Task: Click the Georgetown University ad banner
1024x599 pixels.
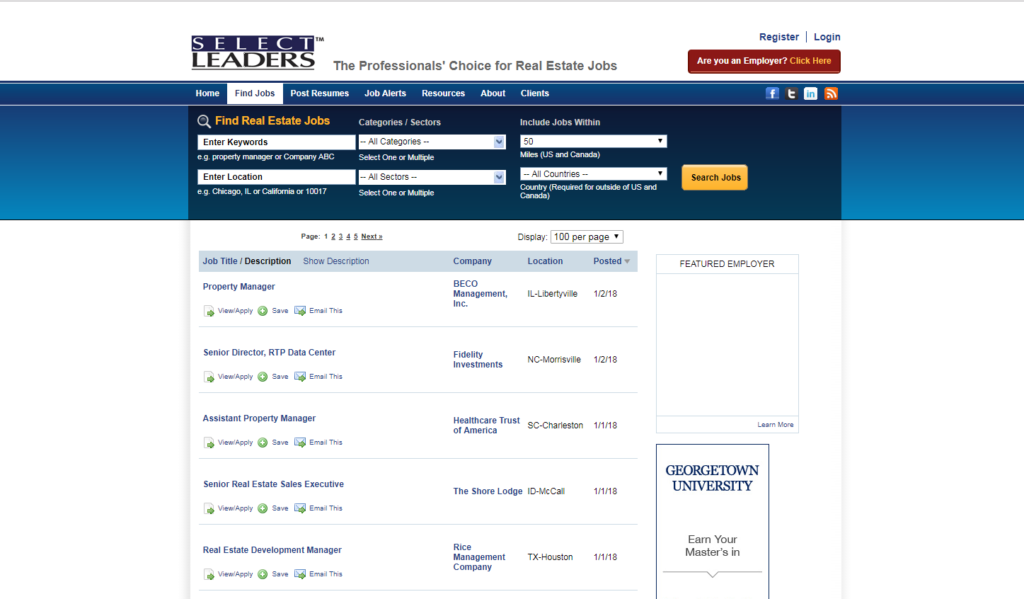Action: 712,521
